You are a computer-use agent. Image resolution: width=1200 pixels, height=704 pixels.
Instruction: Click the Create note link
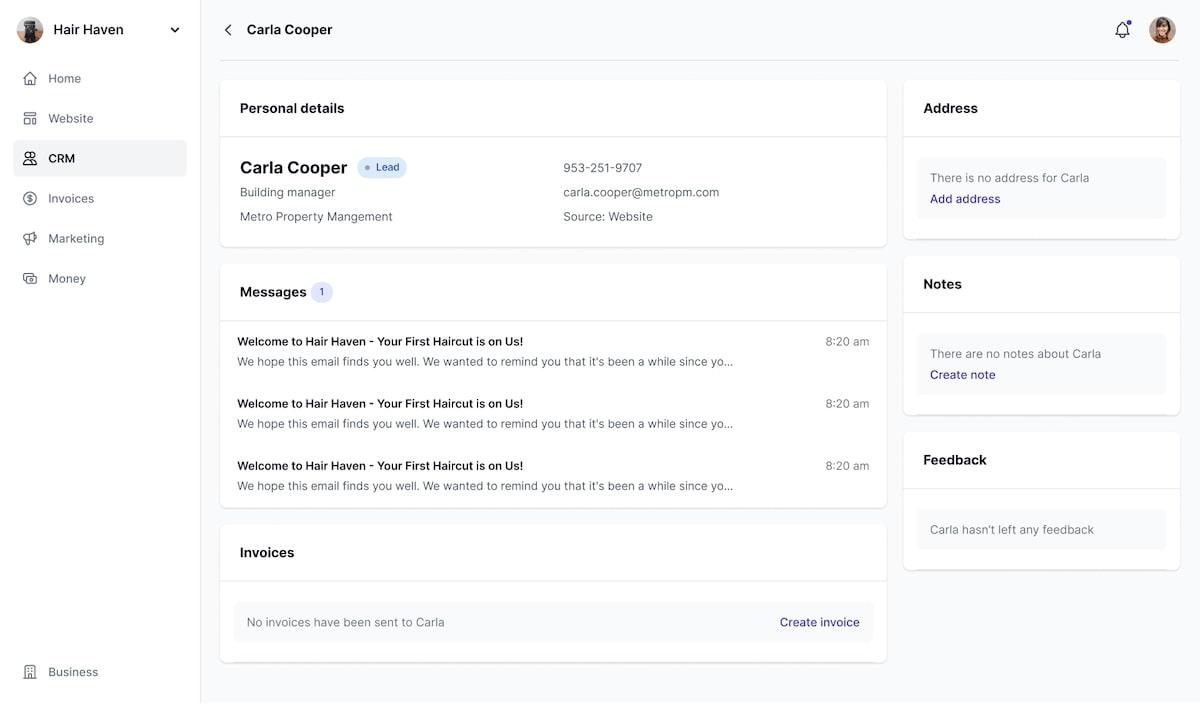pyautogui.click(x=962, y=375)
